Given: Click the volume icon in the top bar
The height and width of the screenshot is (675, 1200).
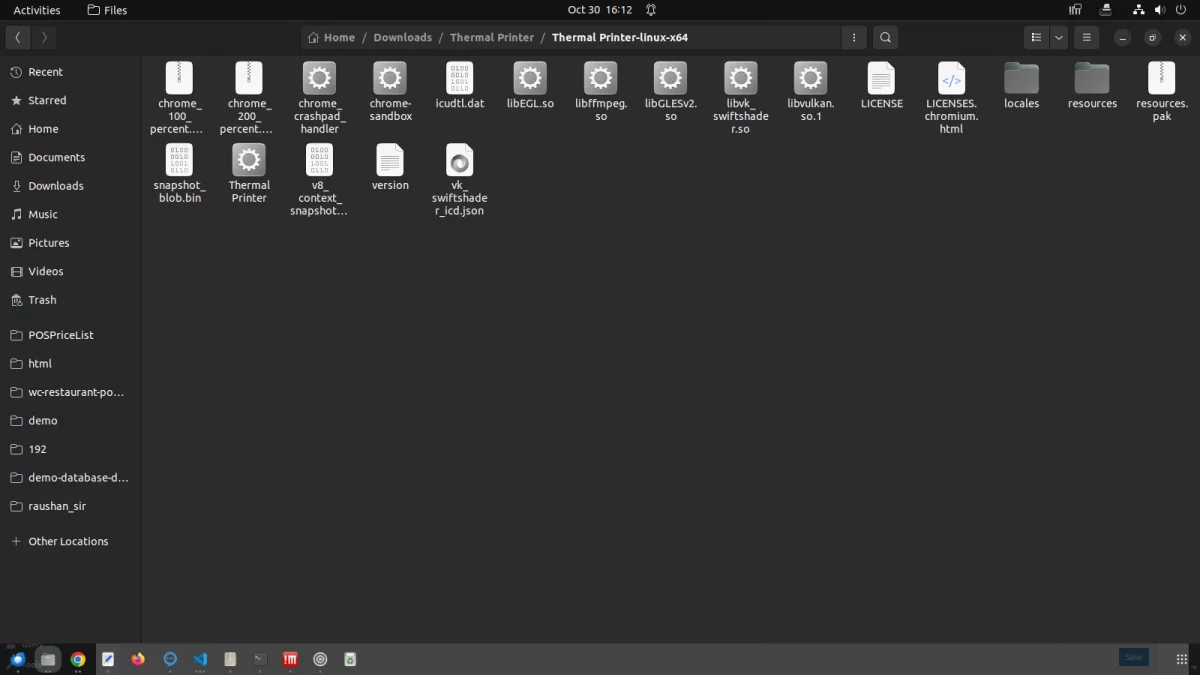Looking at the screenshot, I should 1160,9.
